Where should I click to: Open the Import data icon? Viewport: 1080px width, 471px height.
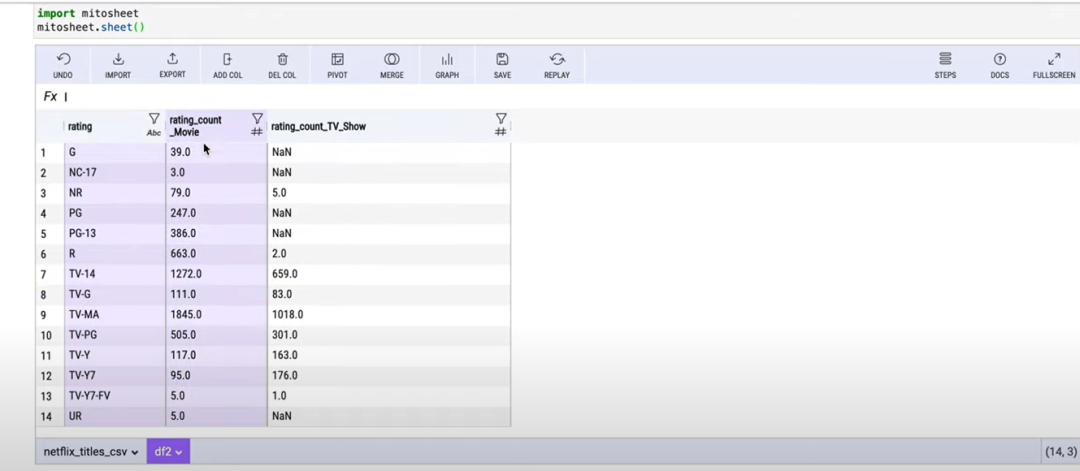pos(118,59)
